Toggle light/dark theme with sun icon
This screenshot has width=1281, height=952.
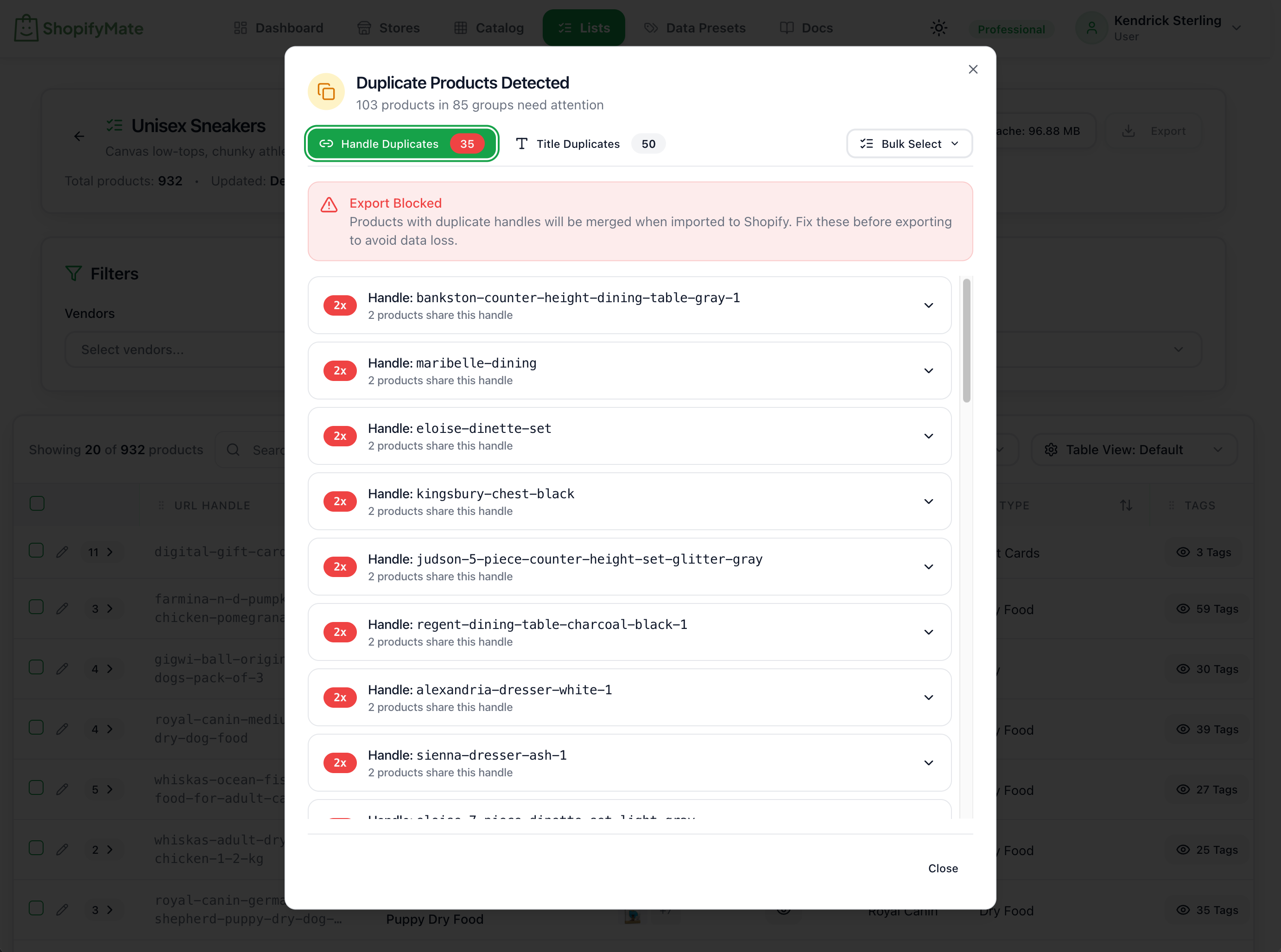pos(939,27)
